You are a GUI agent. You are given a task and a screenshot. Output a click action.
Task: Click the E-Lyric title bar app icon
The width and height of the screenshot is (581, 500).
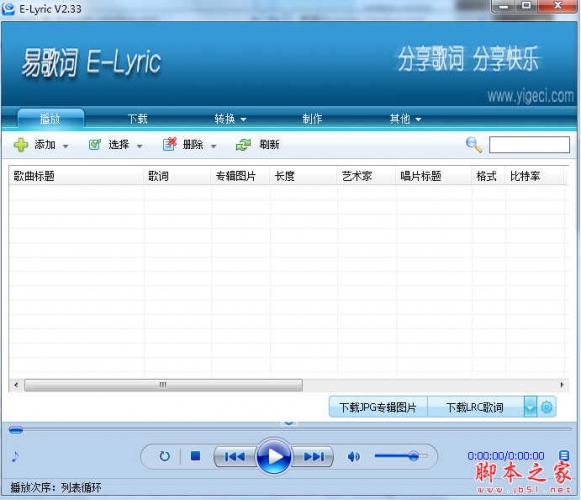[8, 8]
